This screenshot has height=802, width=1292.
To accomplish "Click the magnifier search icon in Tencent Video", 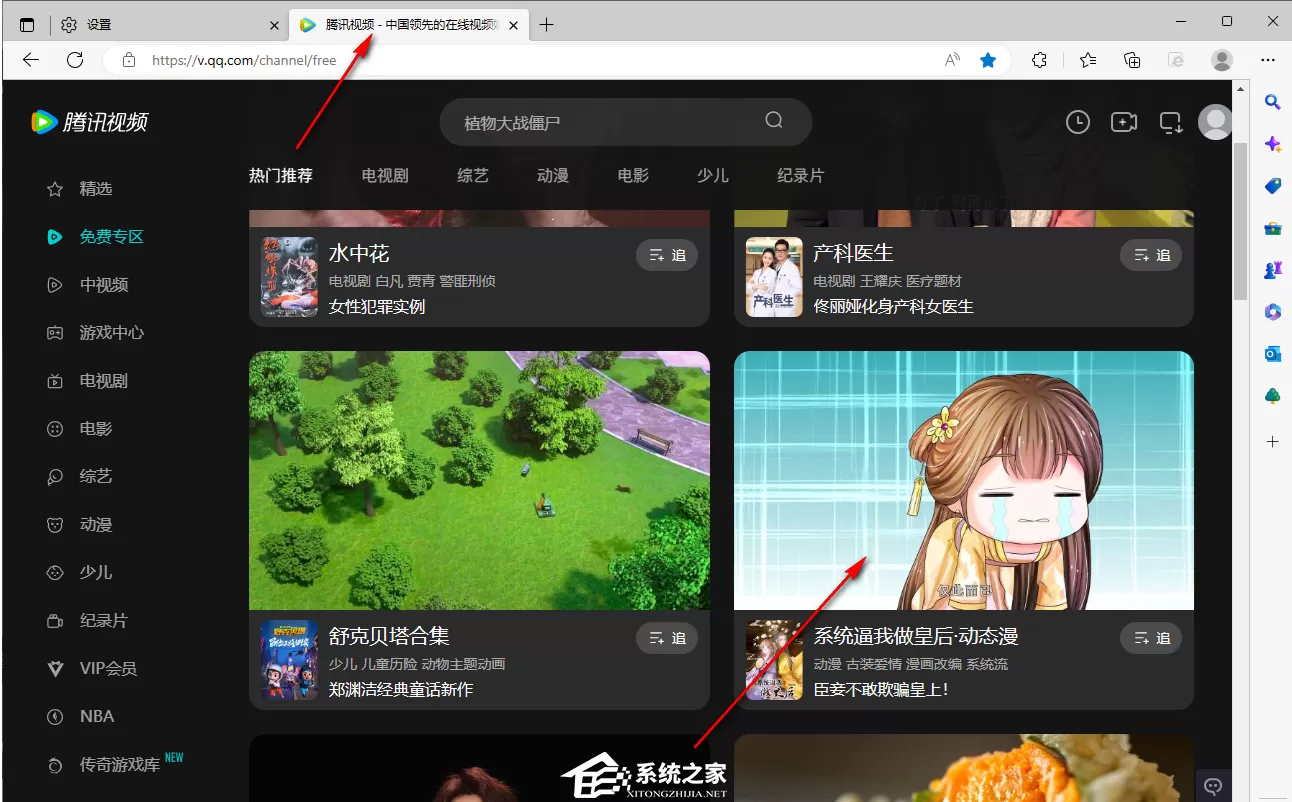I will (x=774, y=121).
